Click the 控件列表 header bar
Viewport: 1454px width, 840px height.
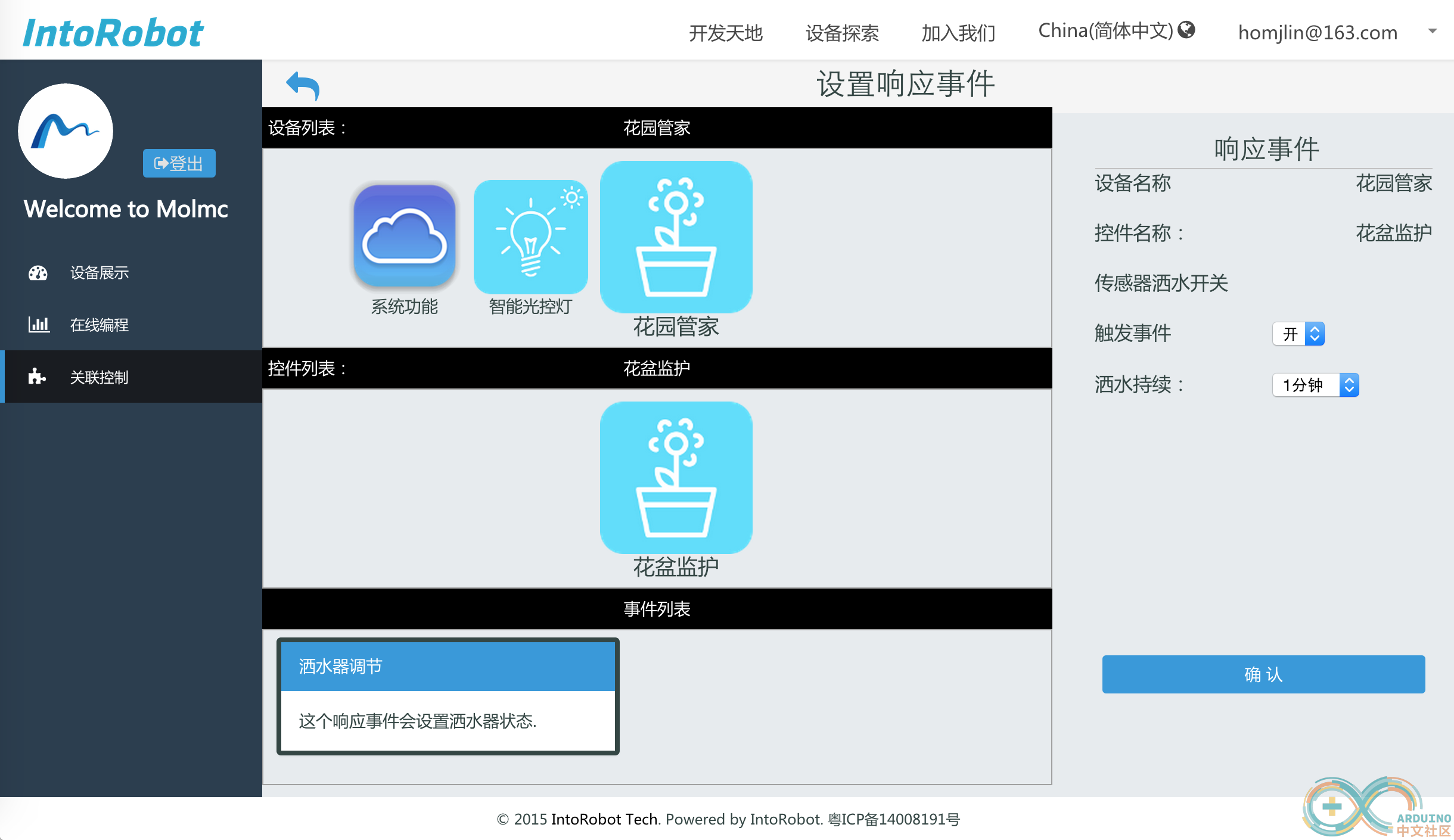pos(657,368)
